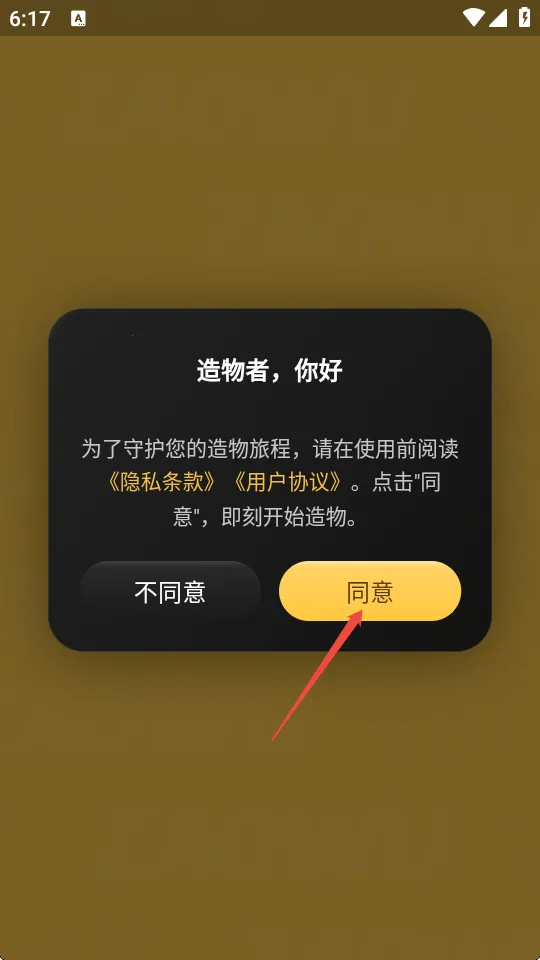Tap the 6:17 clock in status bar
Screen dimensions: 540x960
[29, 19]
